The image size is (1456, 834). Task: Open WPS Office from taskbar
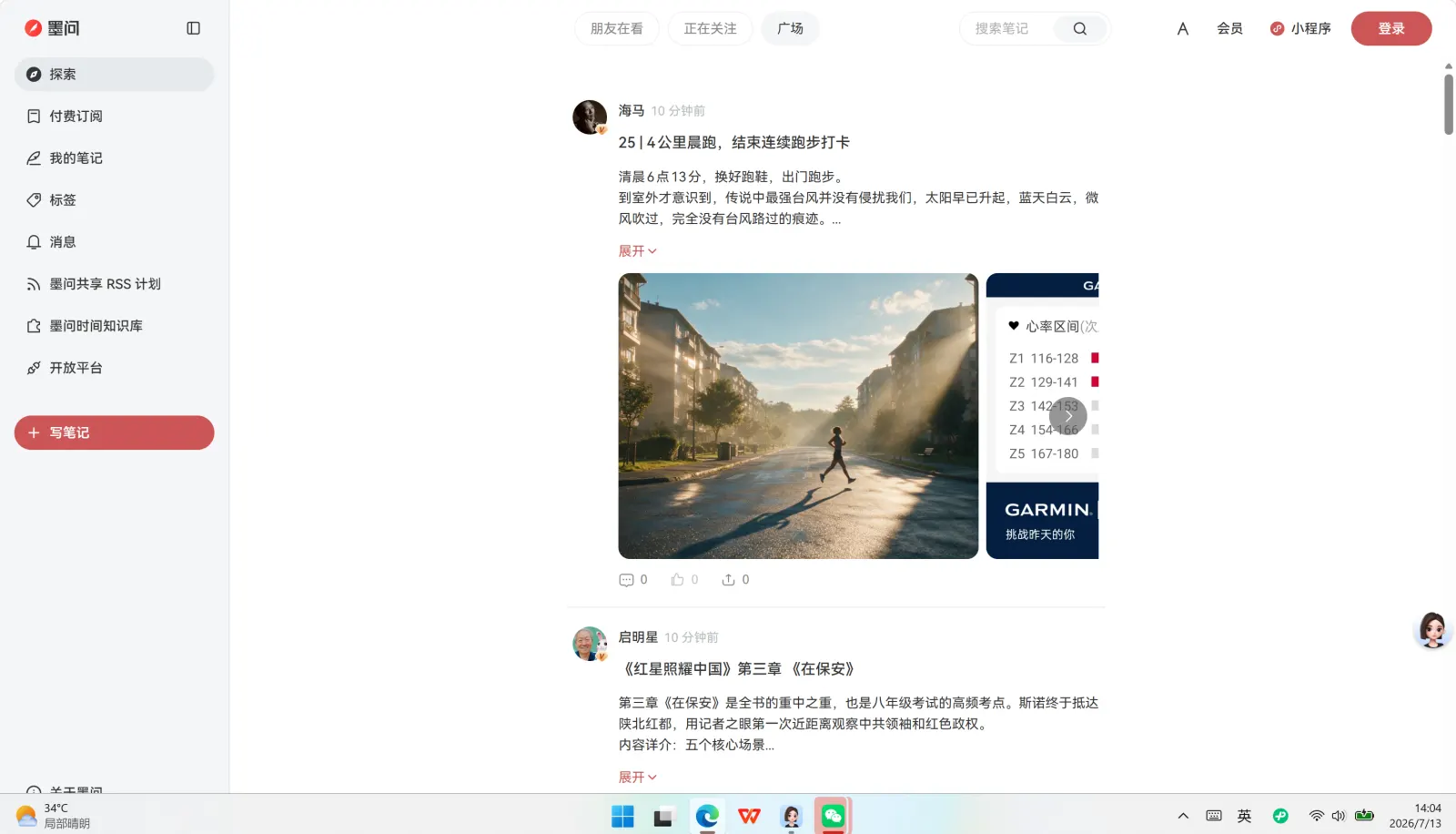point(749,817)
